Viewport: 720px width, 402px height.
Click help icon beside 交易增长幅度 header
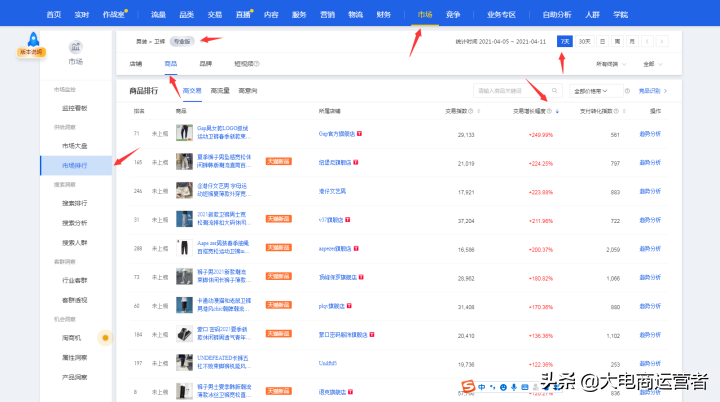tap(549, 111)
